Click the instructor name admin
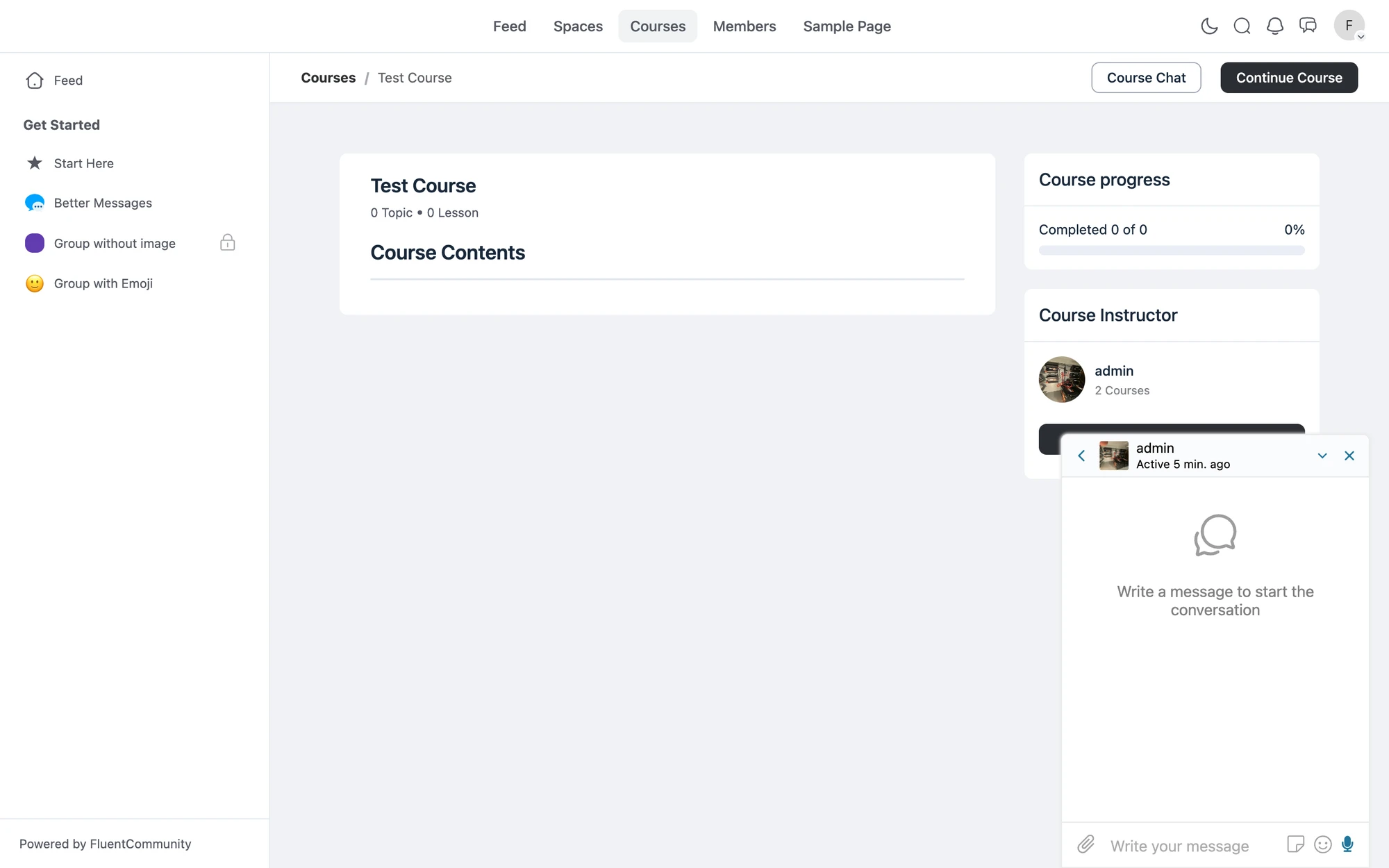 [1114, 371]
